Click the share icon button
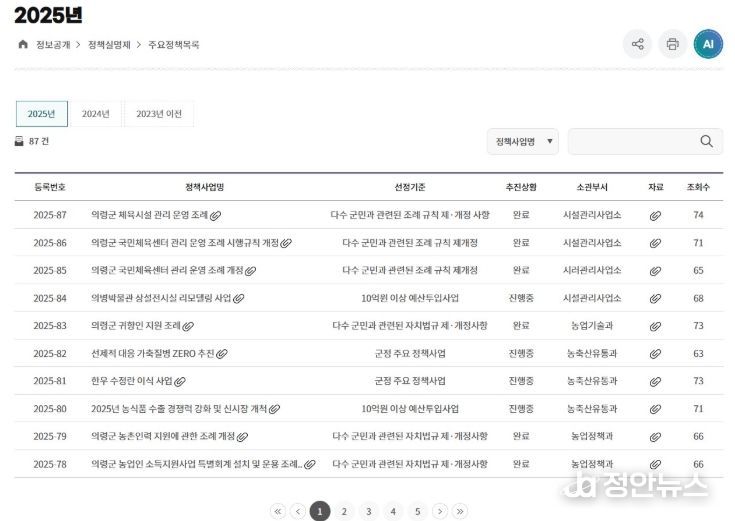Image resolution: width=735 pixels, height=521 pixels. [637, 44]
